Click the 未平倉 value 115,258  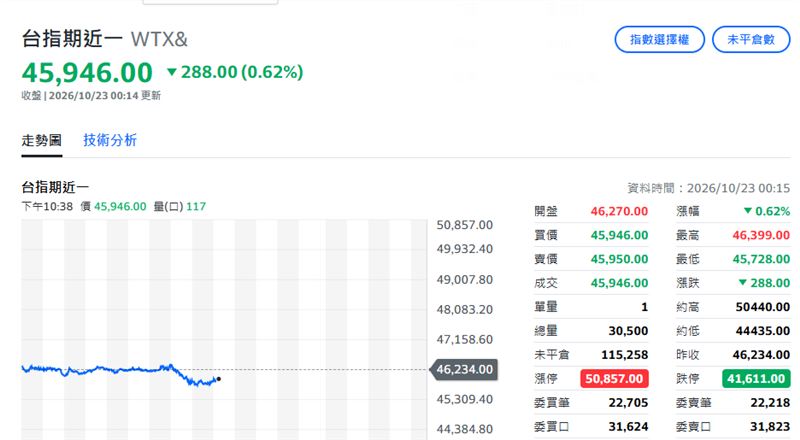(x=624, y=355)
